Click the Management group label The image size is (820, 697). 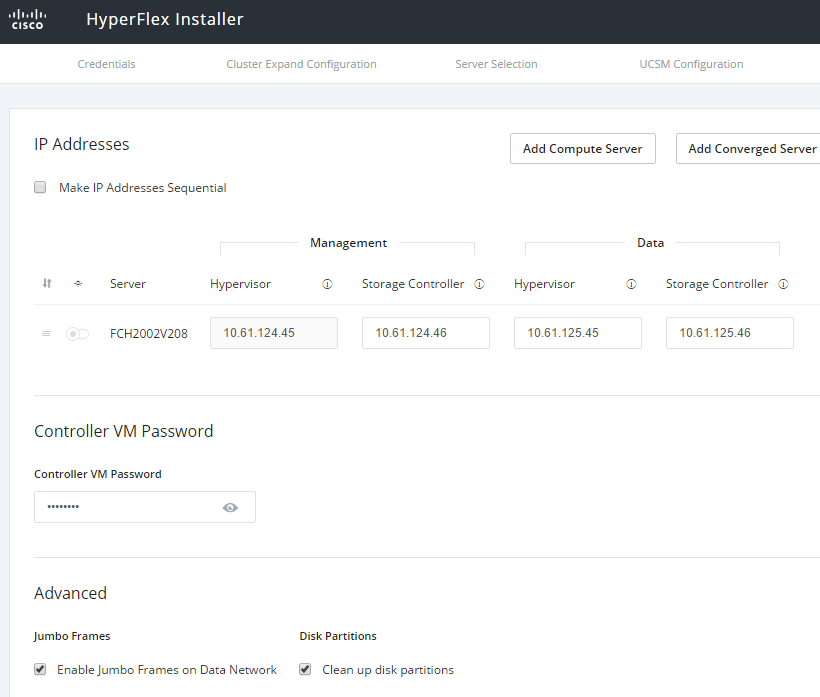(348, 243)
